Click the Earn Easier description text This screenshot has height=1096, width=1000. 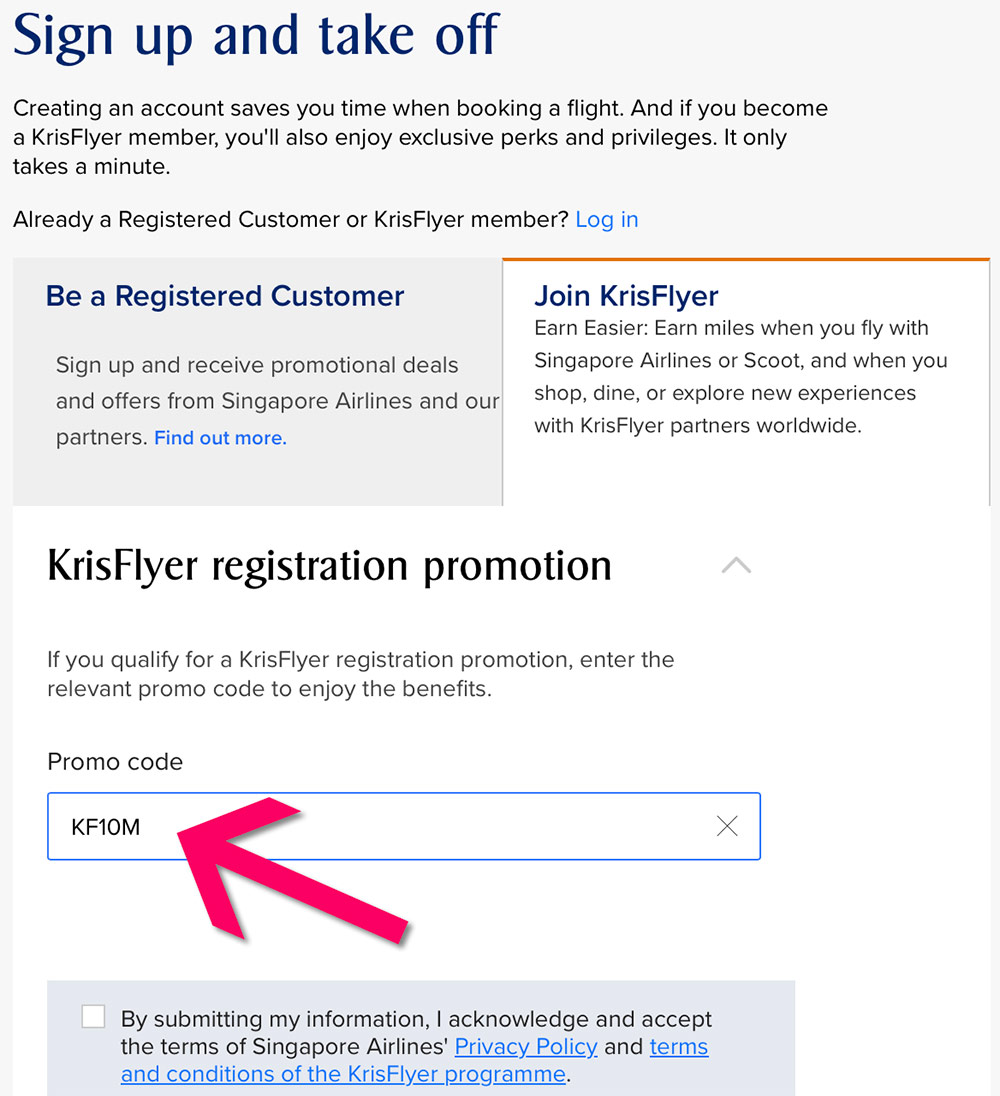click(x=740, y=377)
